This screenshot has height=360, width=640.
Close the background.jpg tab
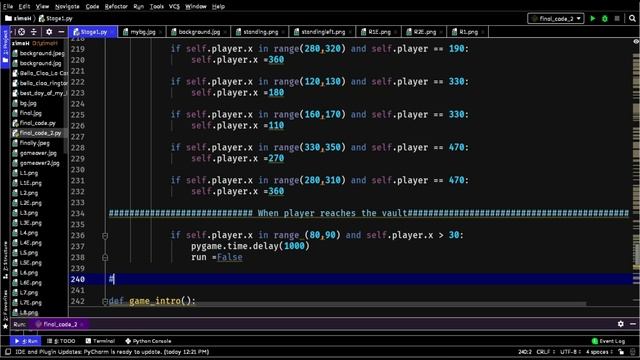coord(225,32)
